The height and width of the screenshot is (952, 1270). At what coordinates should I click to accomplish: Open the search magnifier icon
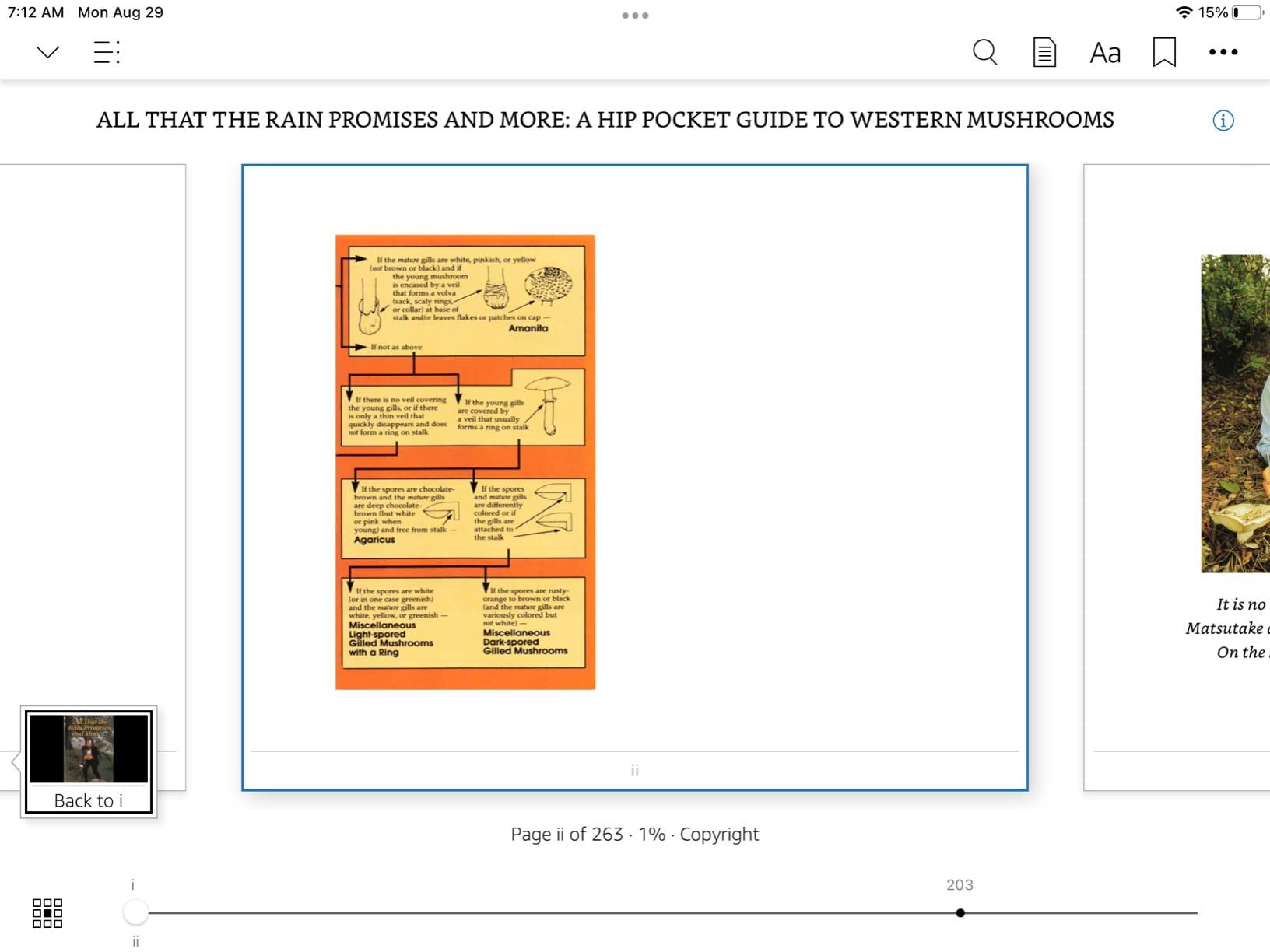984,52
